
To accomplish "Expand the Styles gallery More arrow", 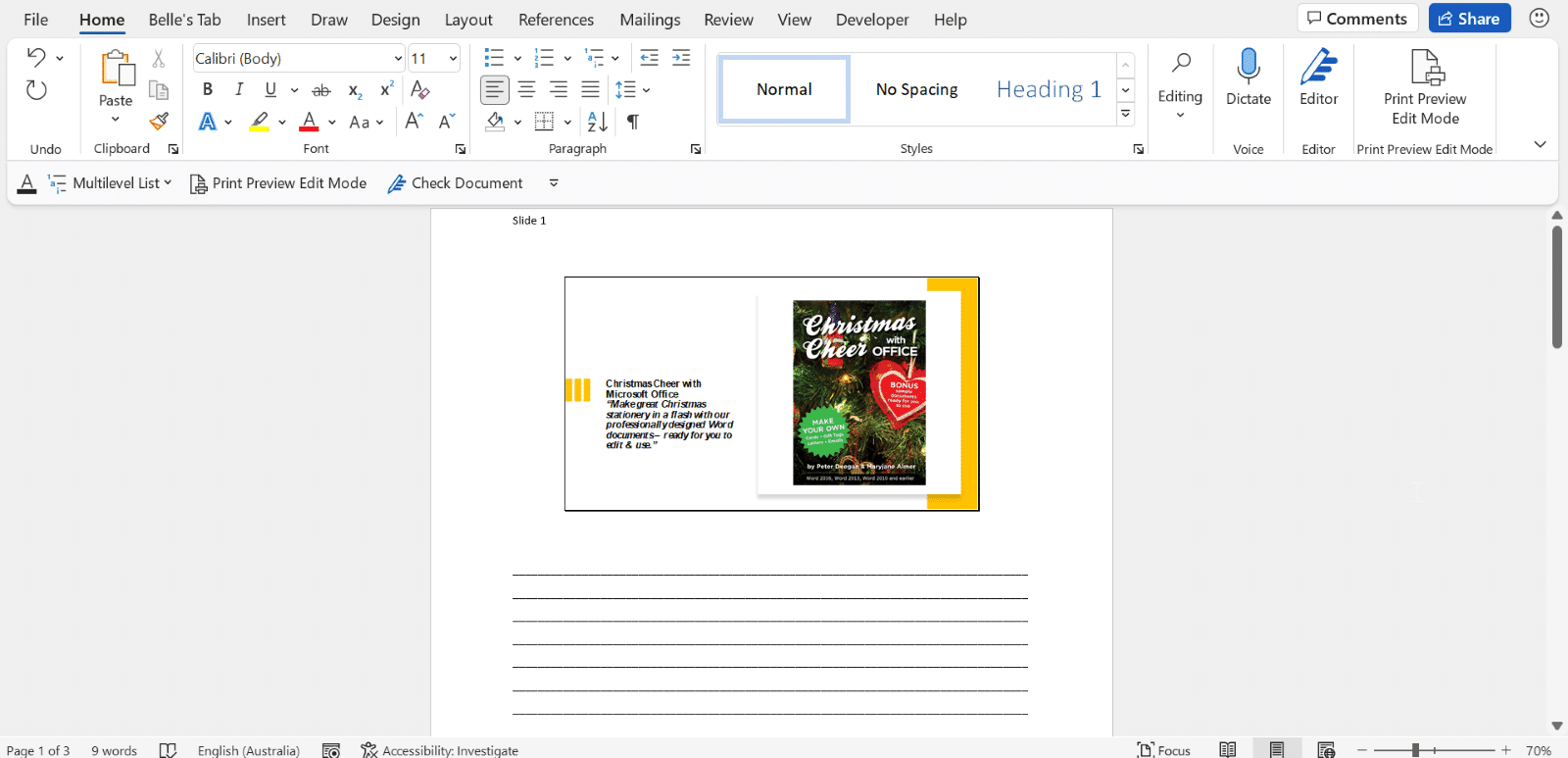I will point(1126,114).
